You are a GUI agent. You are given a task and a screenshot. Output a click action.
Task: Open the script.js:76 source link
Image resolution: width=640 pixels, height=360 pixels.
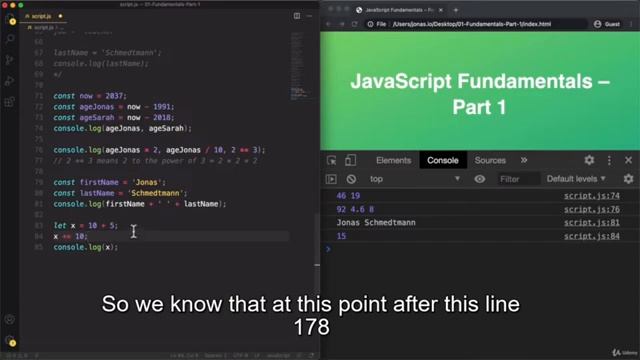pyautogui.click(x=591, y=209)
